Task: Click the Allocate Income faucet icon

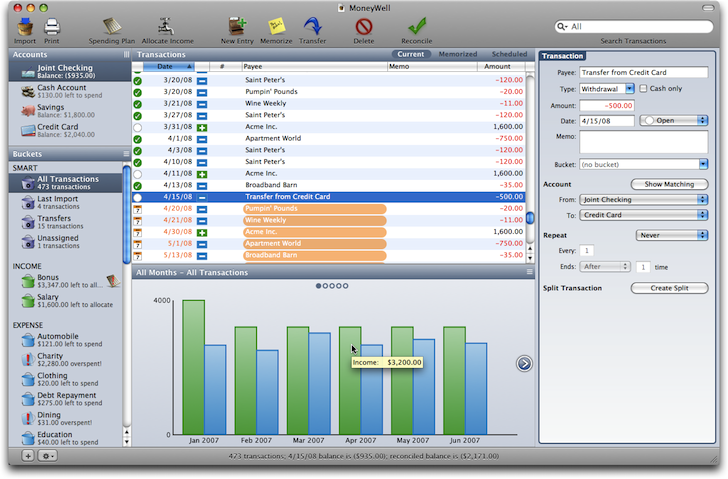Action: tap(166, 27)
